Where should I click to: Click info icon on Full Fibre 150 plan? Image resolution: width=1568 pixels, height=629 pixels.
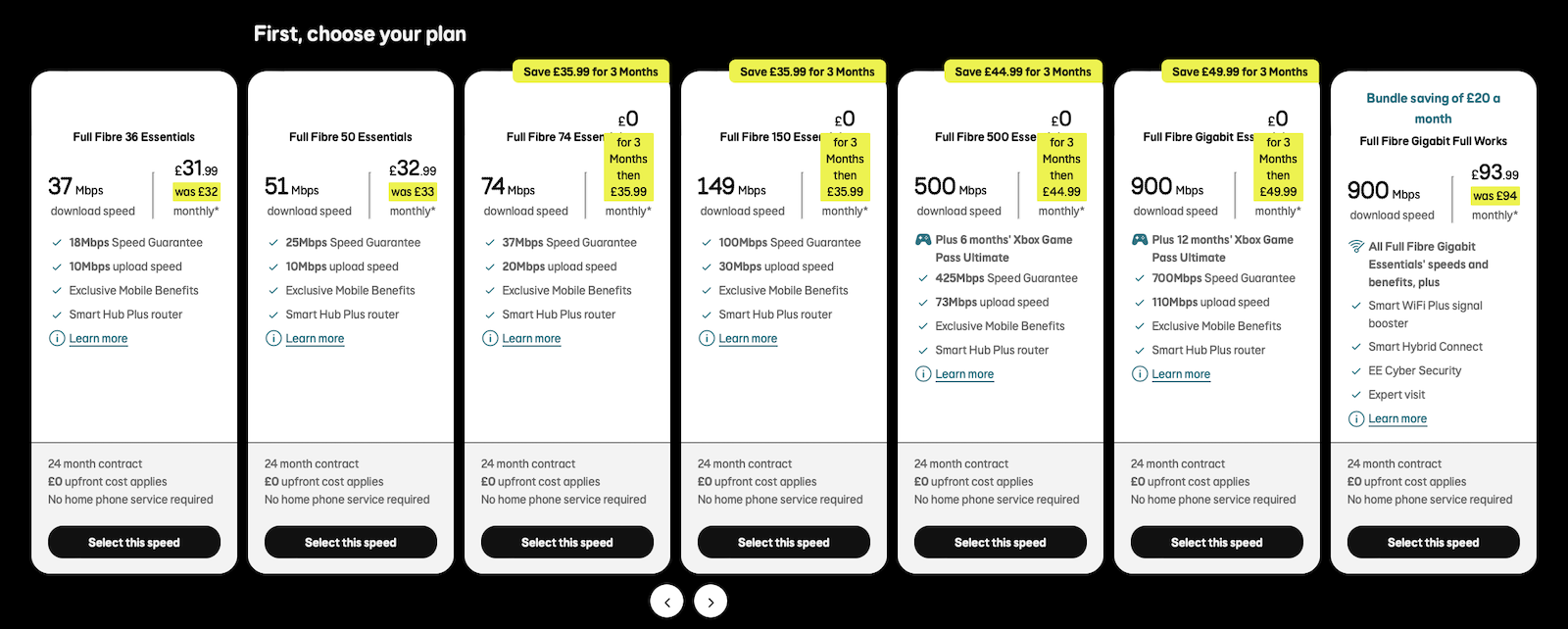tap(707, 338)
